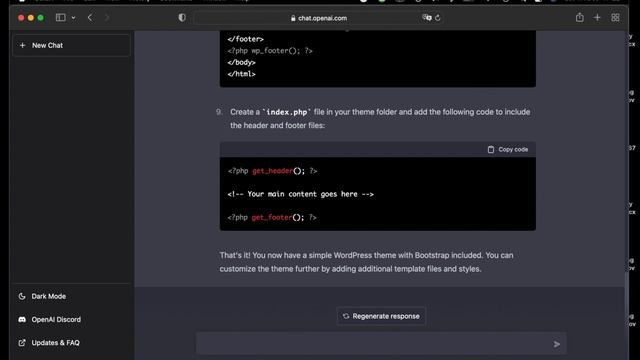
Task: Click the plus icon beside New Chat
Action: [x=22, y=45]
